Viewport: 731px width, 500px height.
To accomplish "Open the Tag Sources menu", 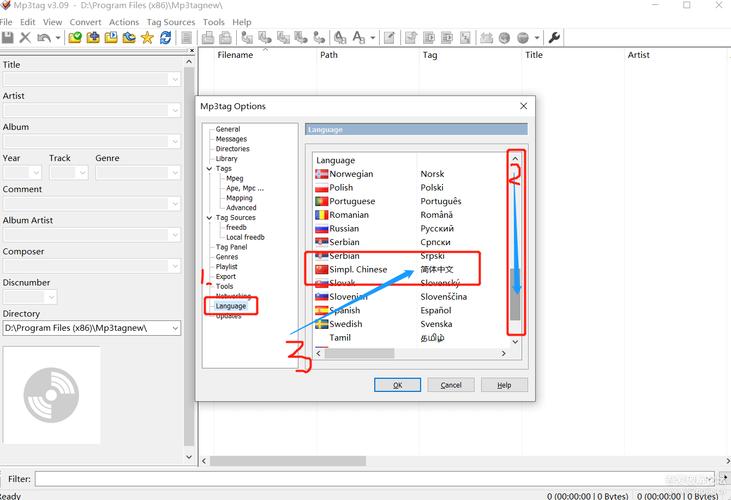I will point(171,22).
